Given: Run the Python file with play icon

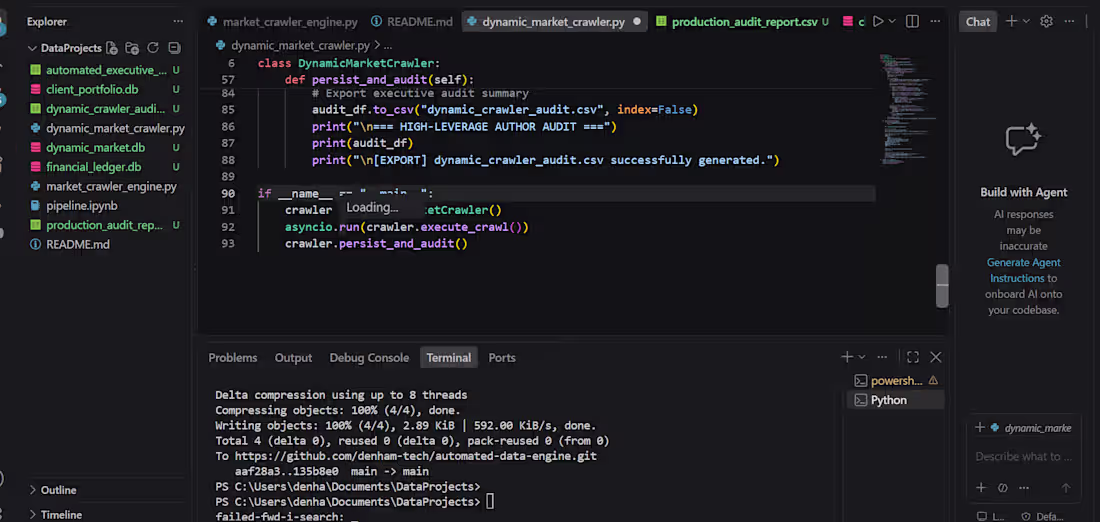Looking at the screenshot, I should coord(878,22).
